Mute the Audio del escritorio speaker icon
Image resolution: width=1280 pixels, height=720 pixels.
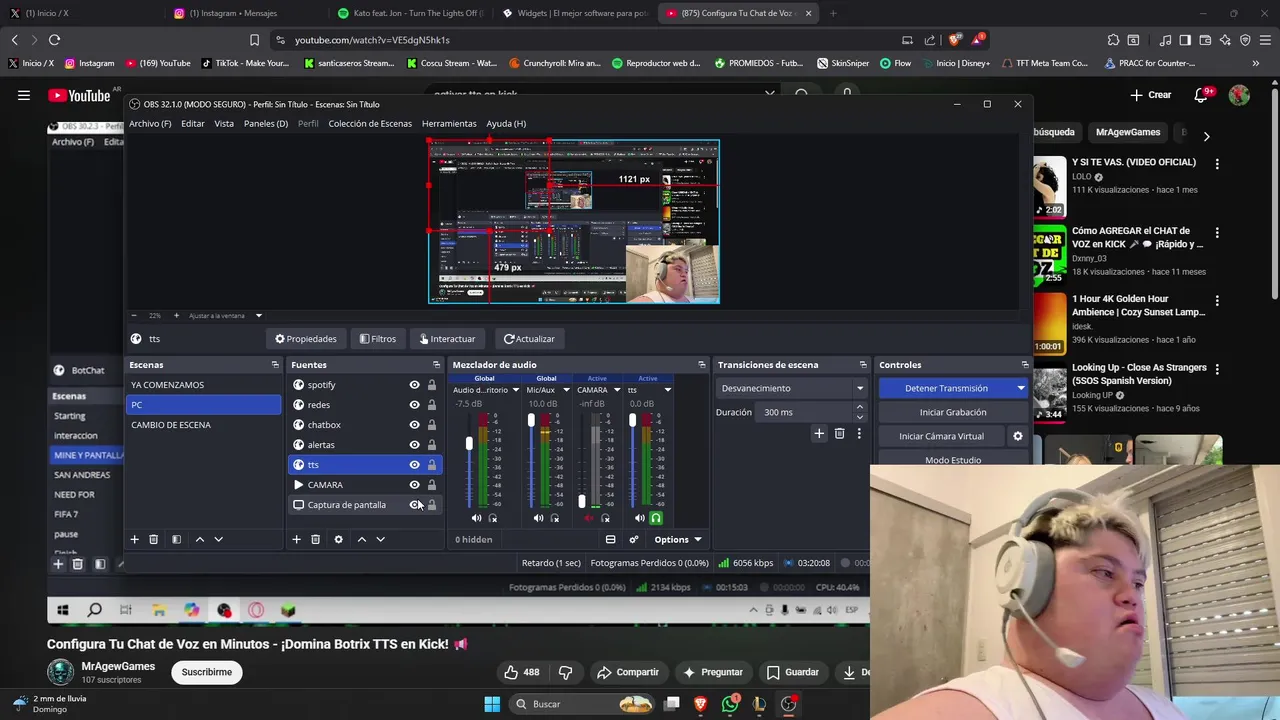pyautogui.click(x=476, y=518)
